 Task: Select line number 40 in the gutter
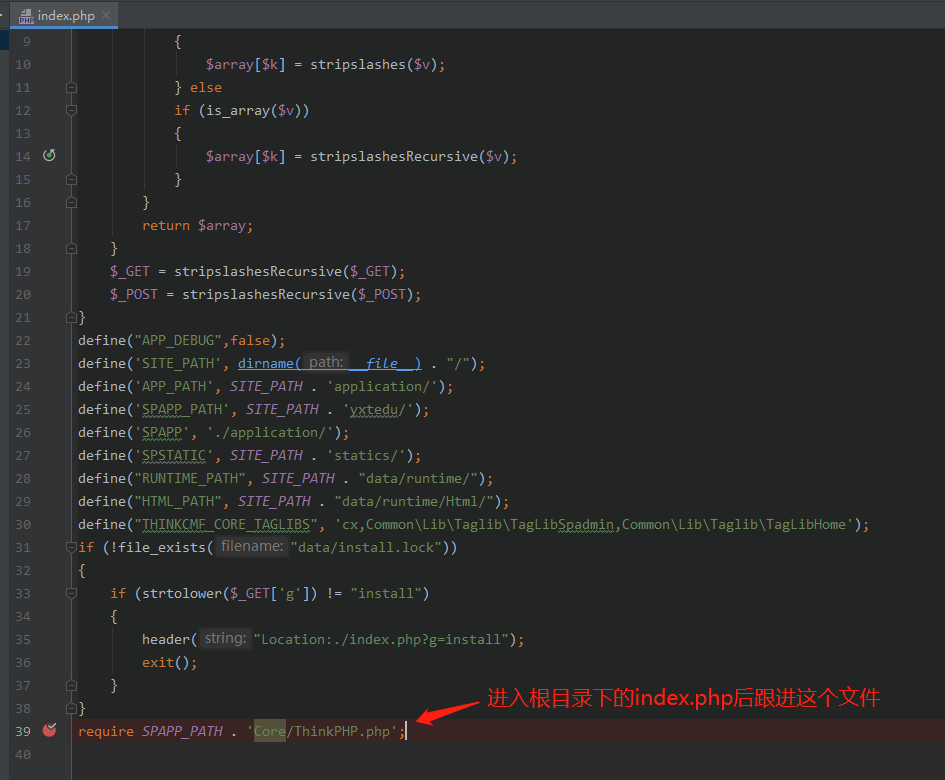tap(23, 755)
